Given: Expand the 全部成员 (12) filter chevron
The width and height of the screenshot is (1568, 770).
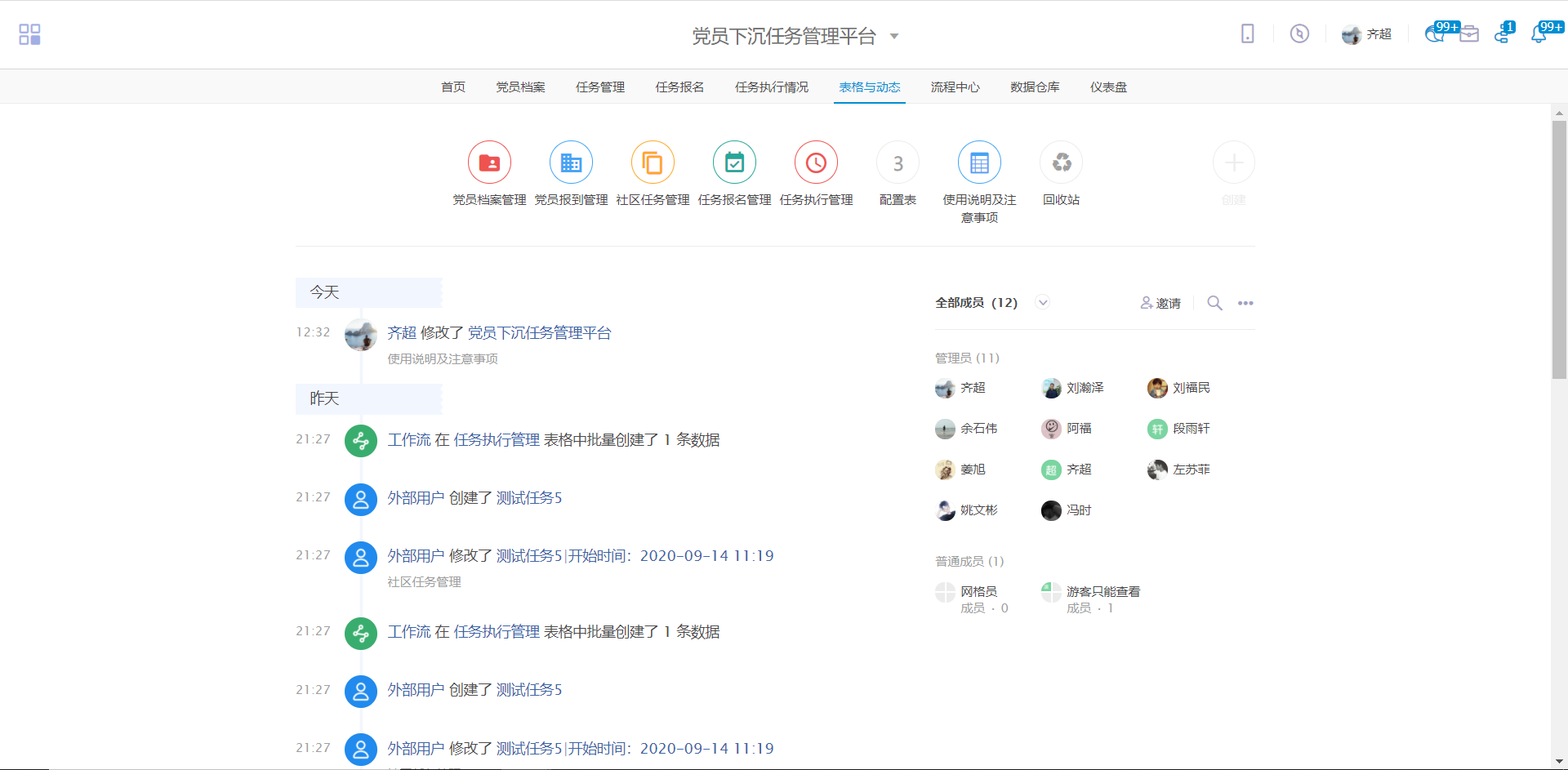Looking at the screenshot, I should (x=1042, y=302).
